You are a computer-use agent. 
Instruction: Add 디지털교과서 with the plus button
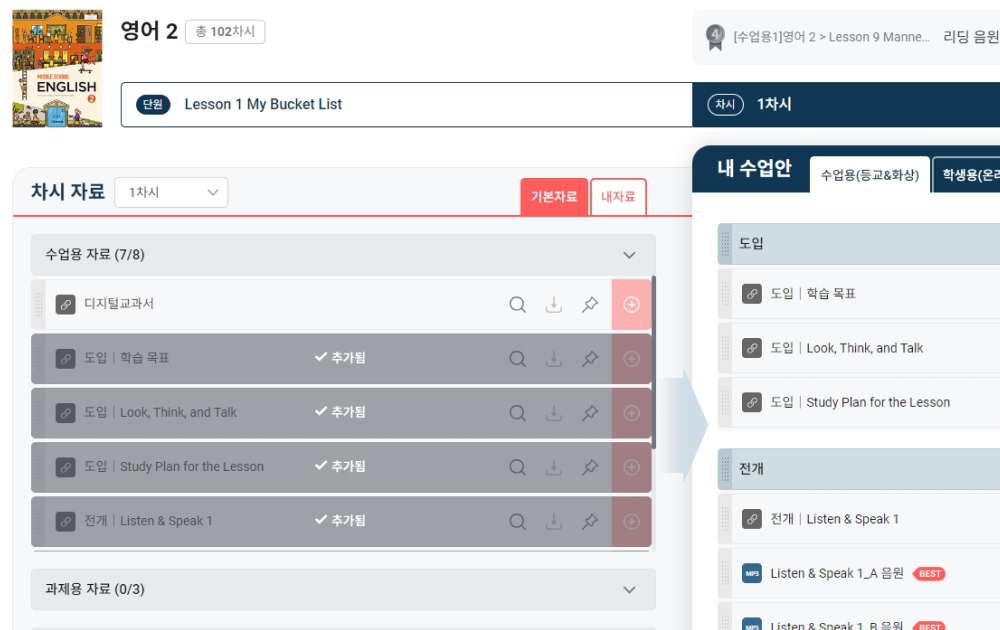point(631,305)
